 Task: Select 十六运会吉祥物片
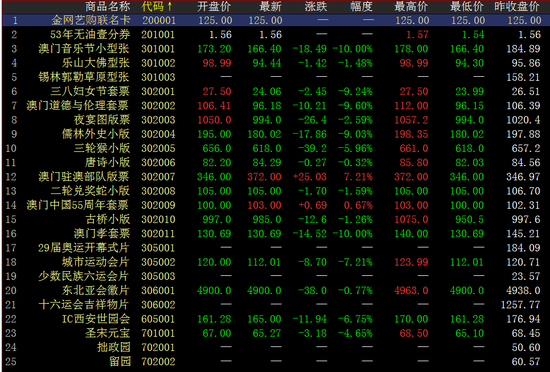(84, 305)
